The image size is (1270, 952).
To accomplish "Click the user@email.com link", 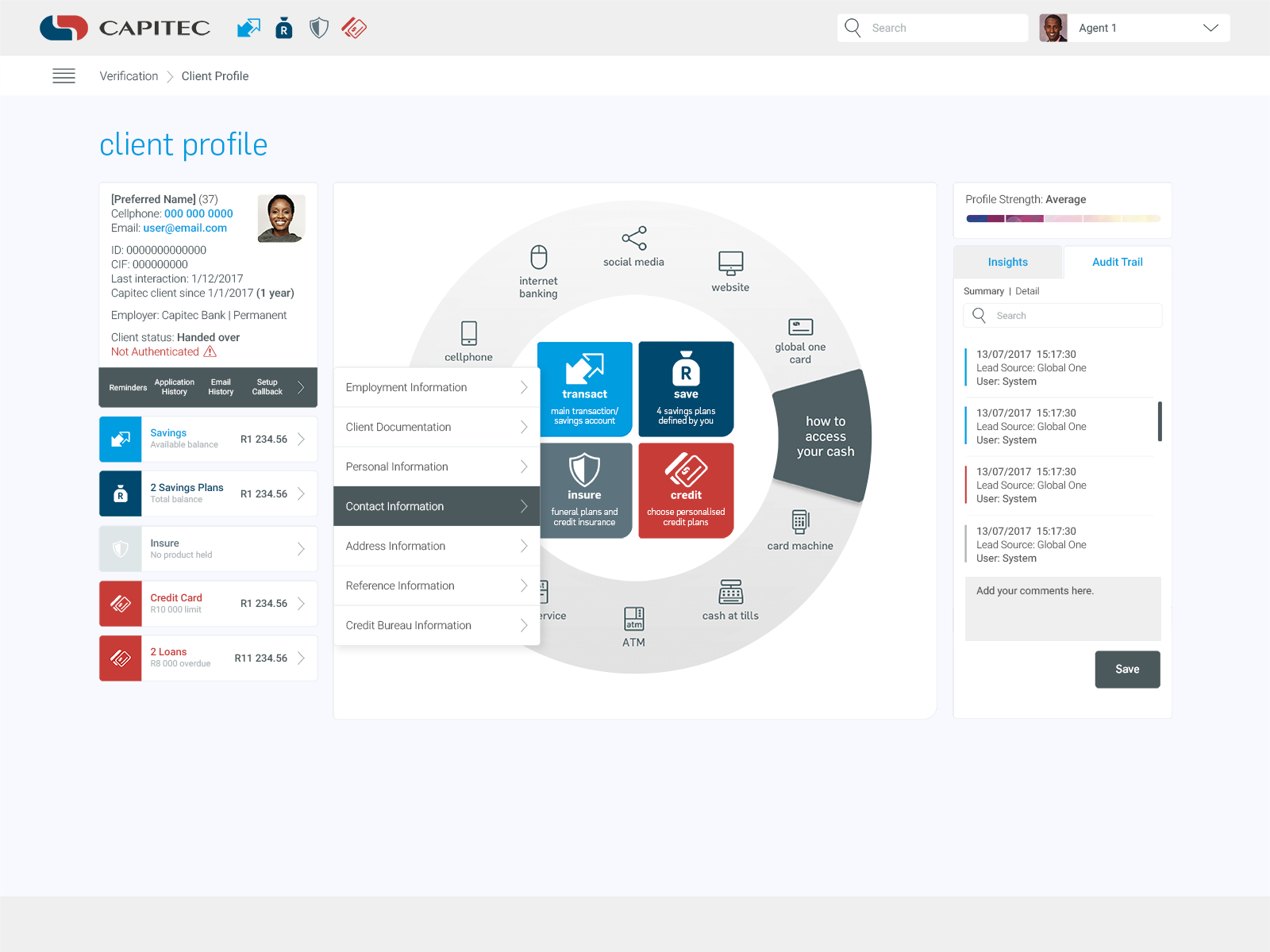I will [185, 228].
